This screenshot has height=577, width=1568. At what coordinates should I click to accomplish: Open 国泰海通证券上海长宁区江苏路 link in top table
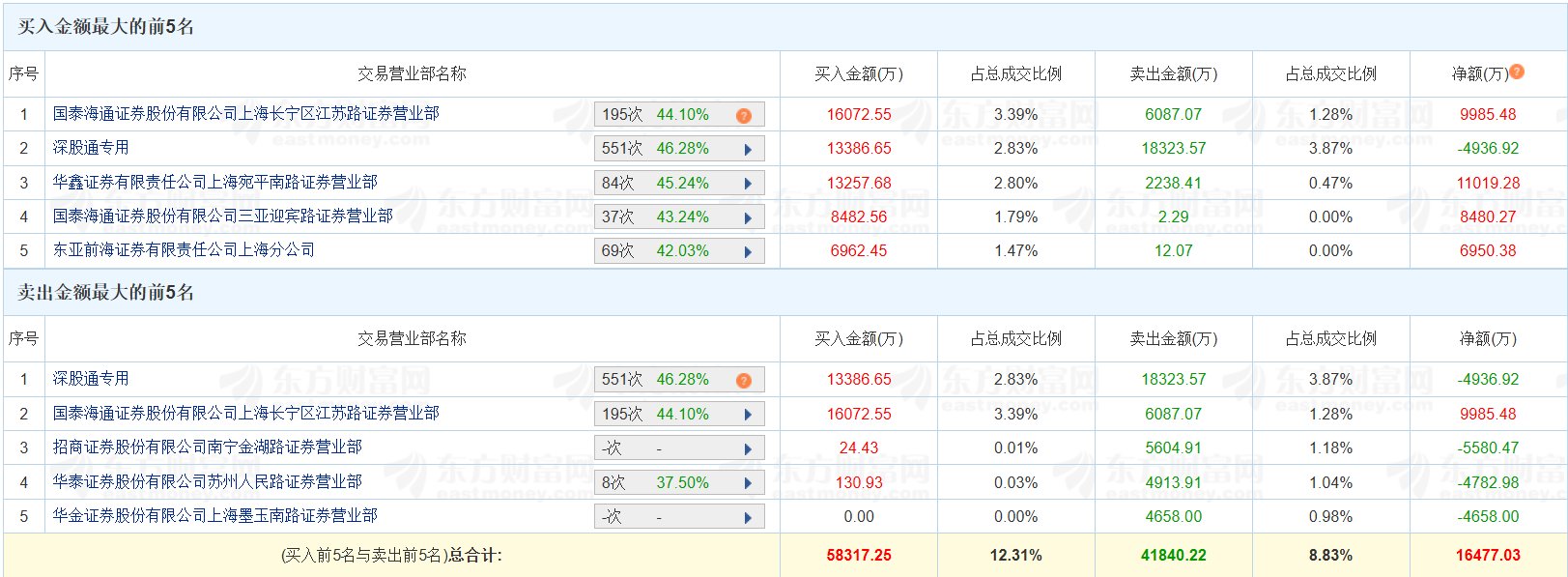(x=245, y=114)
